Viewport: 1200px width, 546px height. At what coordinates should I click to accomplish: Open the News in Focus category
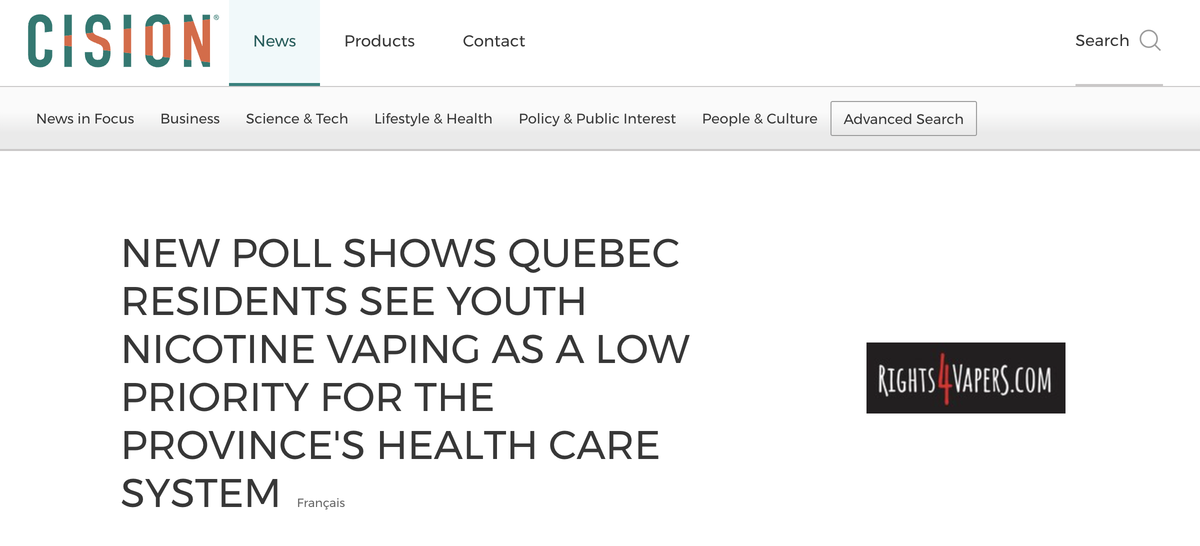click(x=85, y=118)
